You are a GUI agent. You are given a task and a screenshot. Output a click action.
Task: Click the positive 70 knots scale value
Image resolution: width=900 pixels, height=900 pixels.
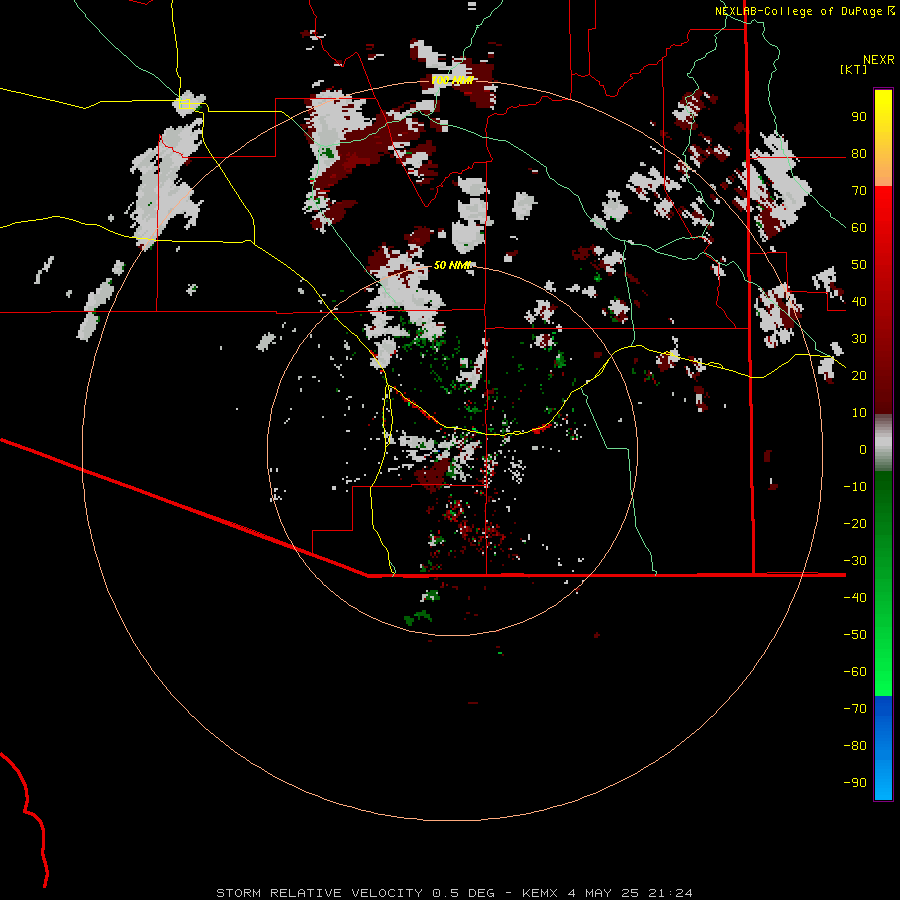pos(859,191)
